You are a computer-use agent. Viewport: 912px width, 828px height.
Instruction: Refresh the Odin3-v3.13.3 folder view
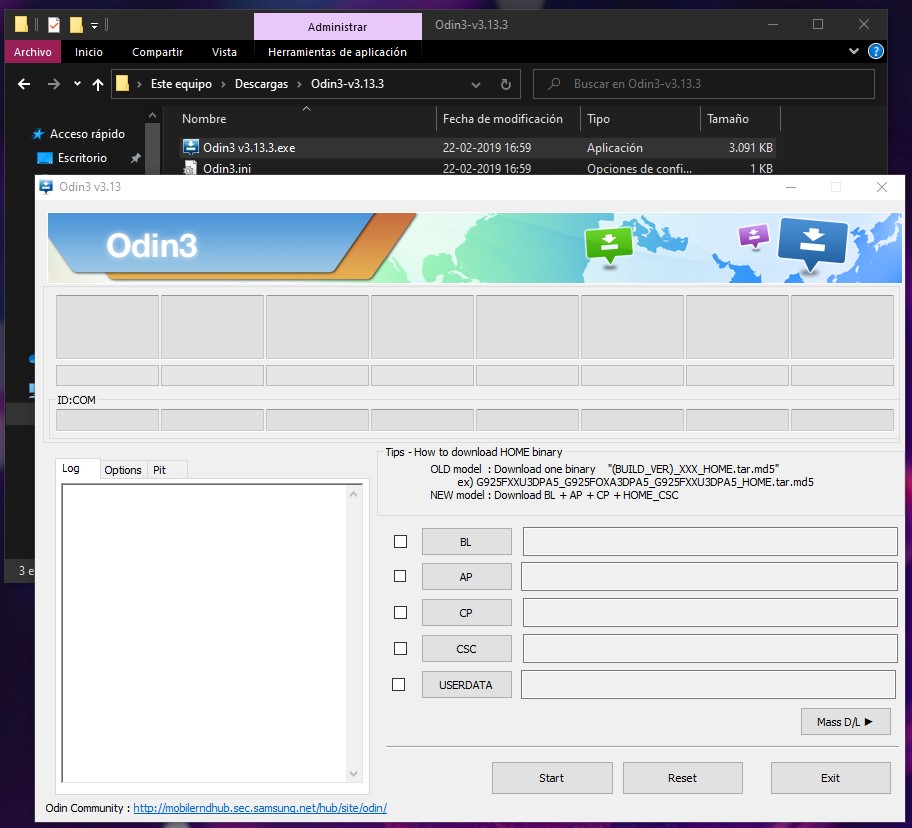point(506,85)
